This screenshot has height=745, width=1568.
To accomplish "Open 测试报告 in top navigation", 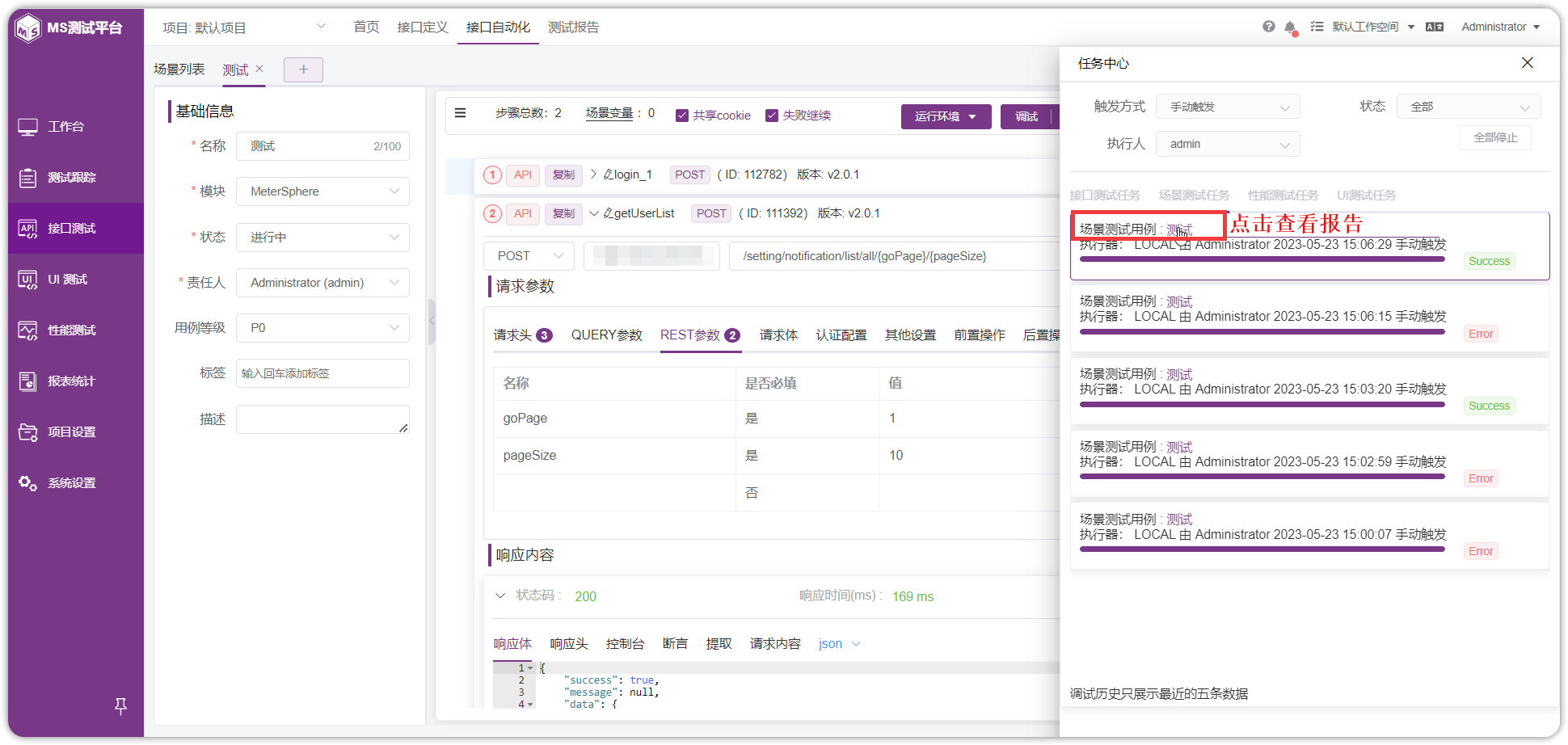I will coord(574,27).
